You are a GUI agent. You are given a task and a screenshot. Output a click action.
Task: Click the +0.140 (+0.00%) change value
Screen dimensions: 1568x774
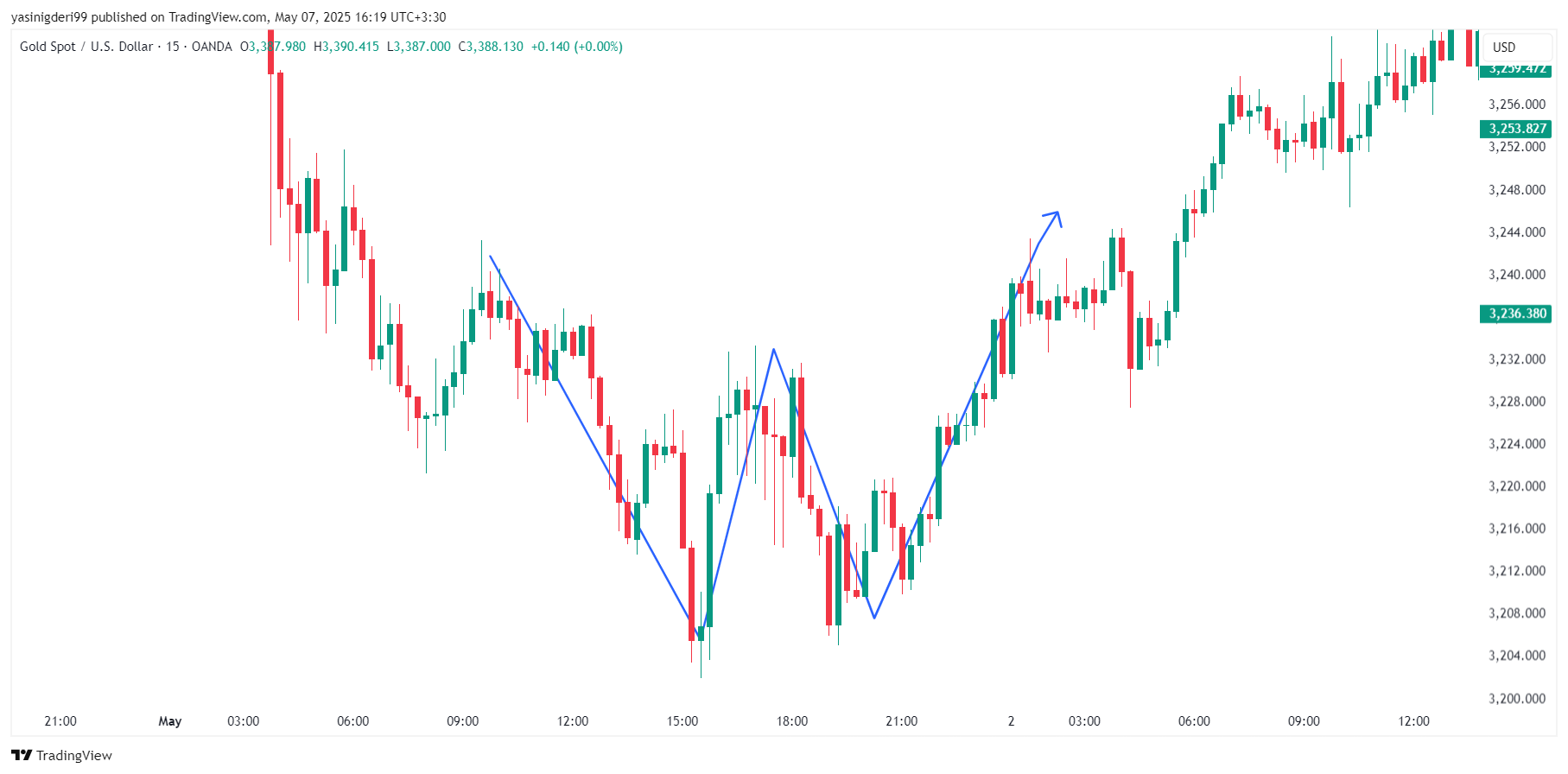(x=576, y=47)
